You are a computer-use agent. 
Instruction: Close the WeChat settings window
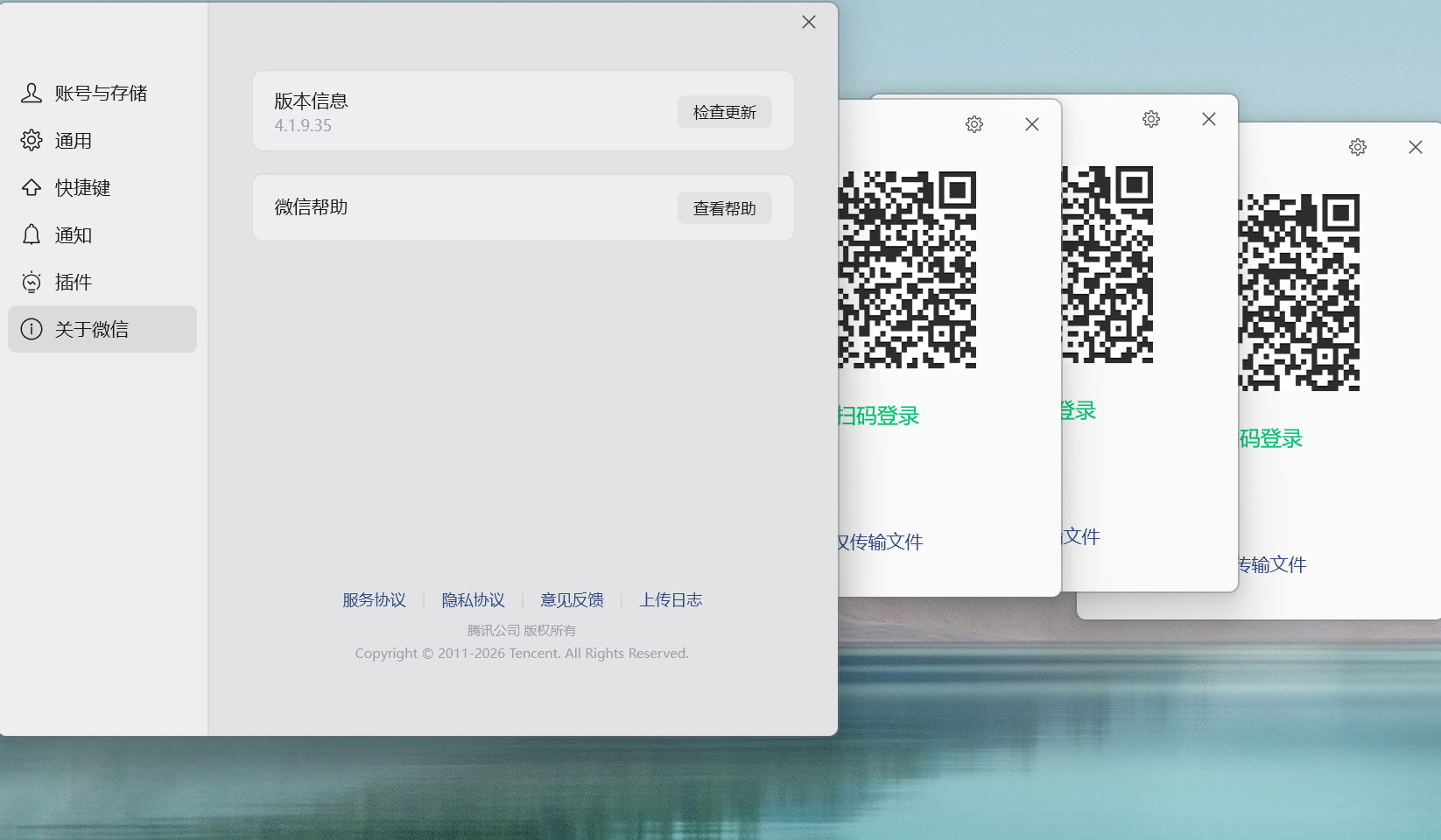pyautogui.click(x=809, y=22)
